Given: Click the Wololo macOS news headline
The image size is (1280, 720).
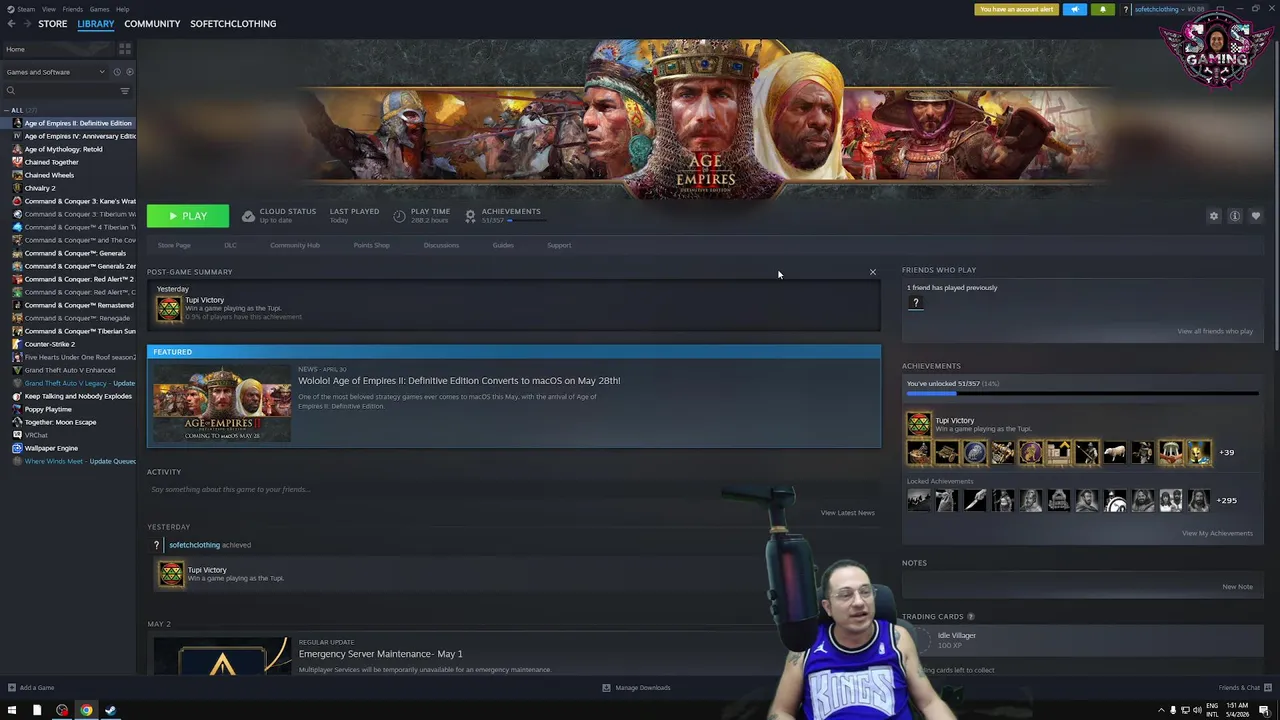Looking at the screenshot, I should (459, 380).
